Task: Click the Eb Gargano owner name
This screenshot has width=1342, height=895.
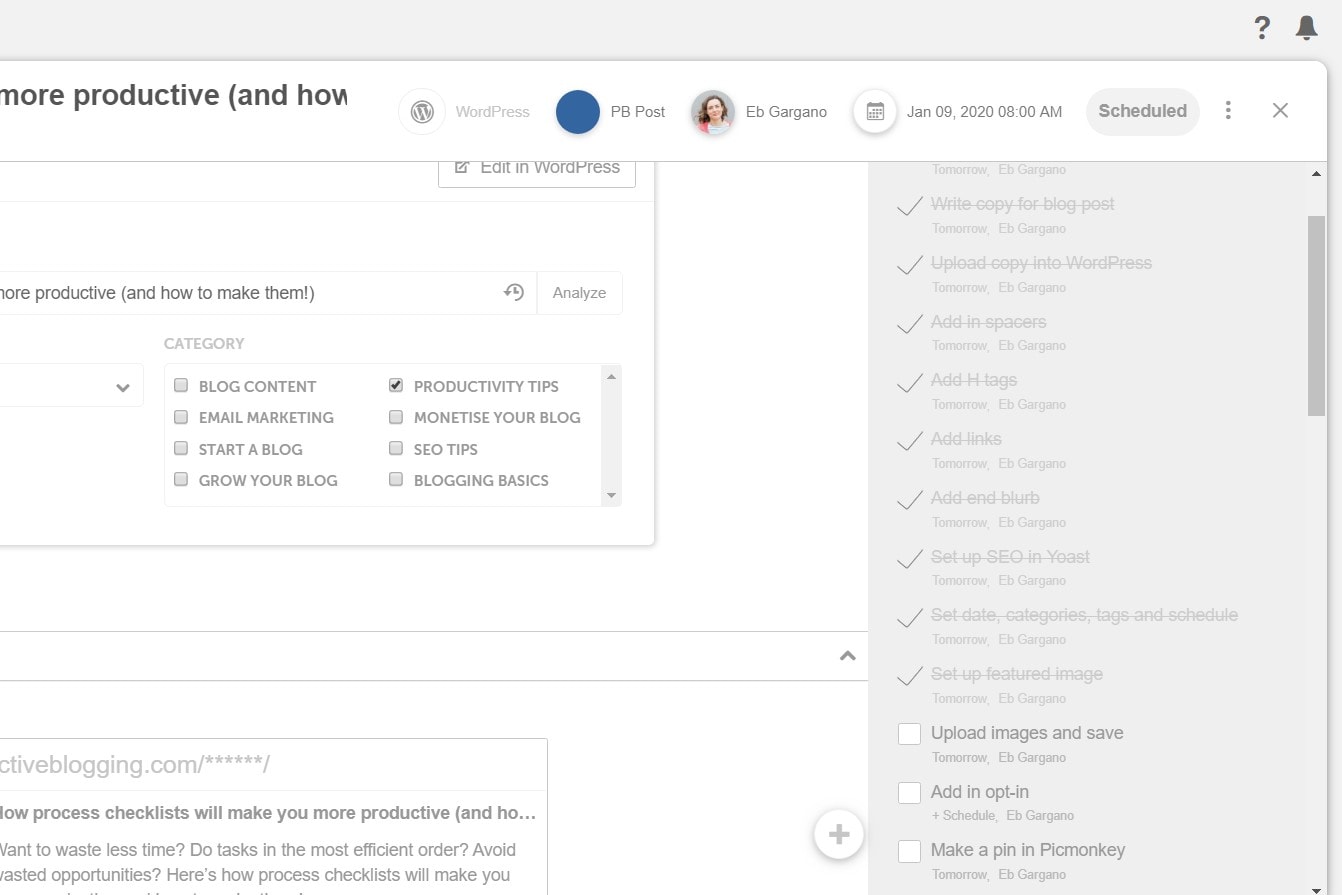Action: [786, 112]
